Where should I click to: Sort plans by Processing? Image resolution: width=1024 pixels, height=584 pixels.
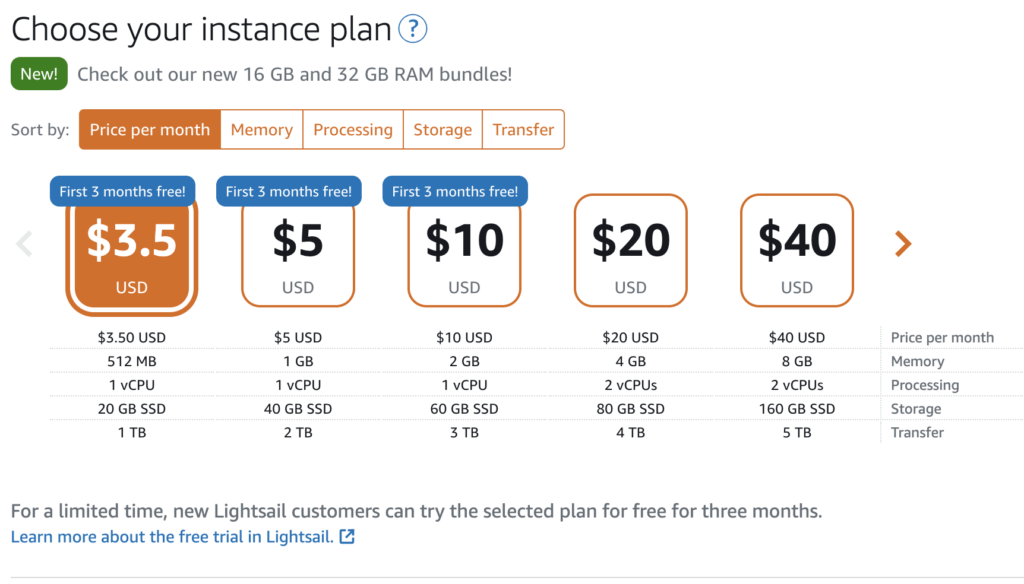[353, 130]
